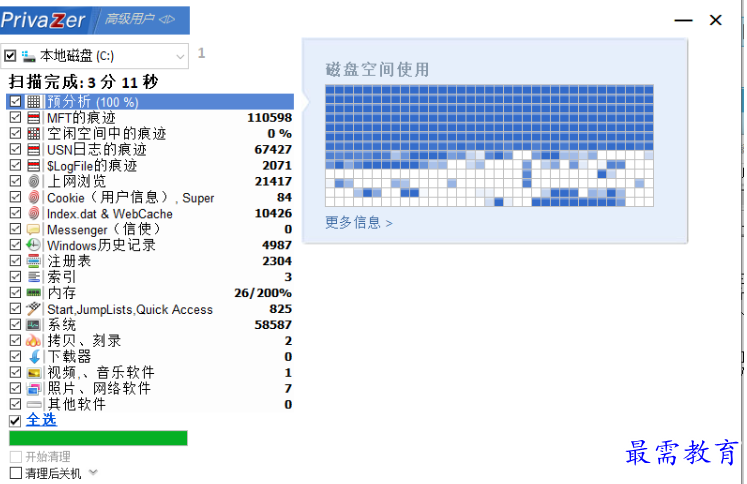Toggle the 全选 checkbox

pos(15,421)
